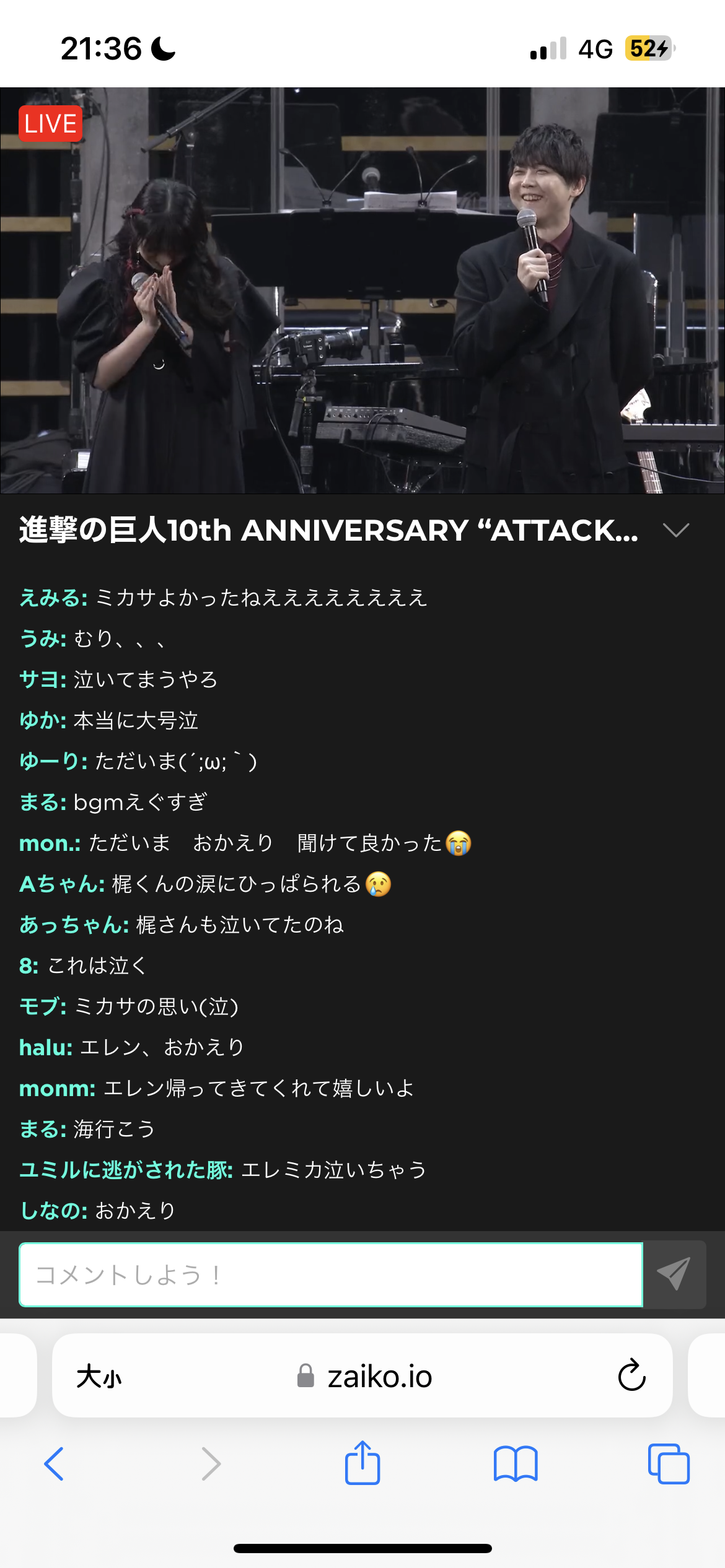Open the page text size menu
The width and height of the screenshot is (725, 1568).
(x=99, y=1377)
